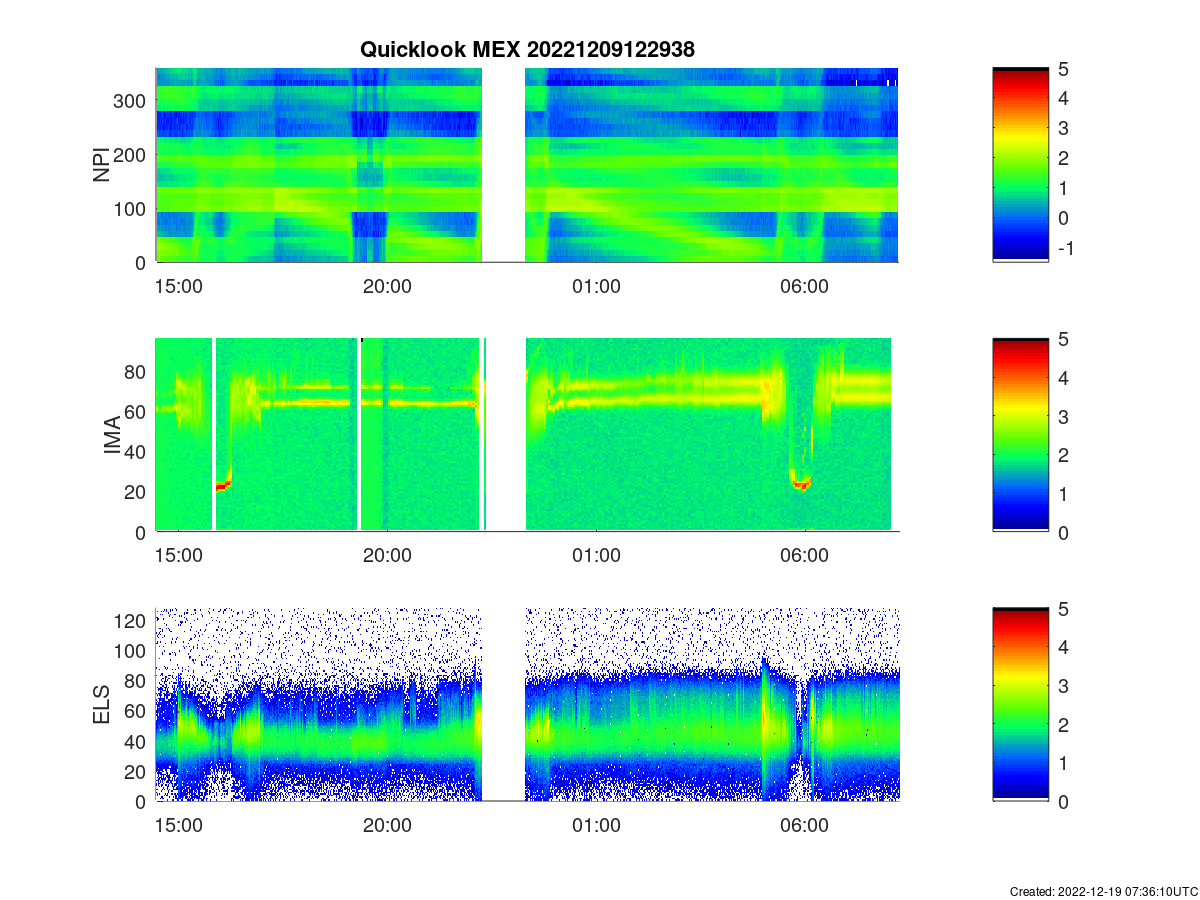Click inside the ELS spectrogram plot

pos(527,705)
